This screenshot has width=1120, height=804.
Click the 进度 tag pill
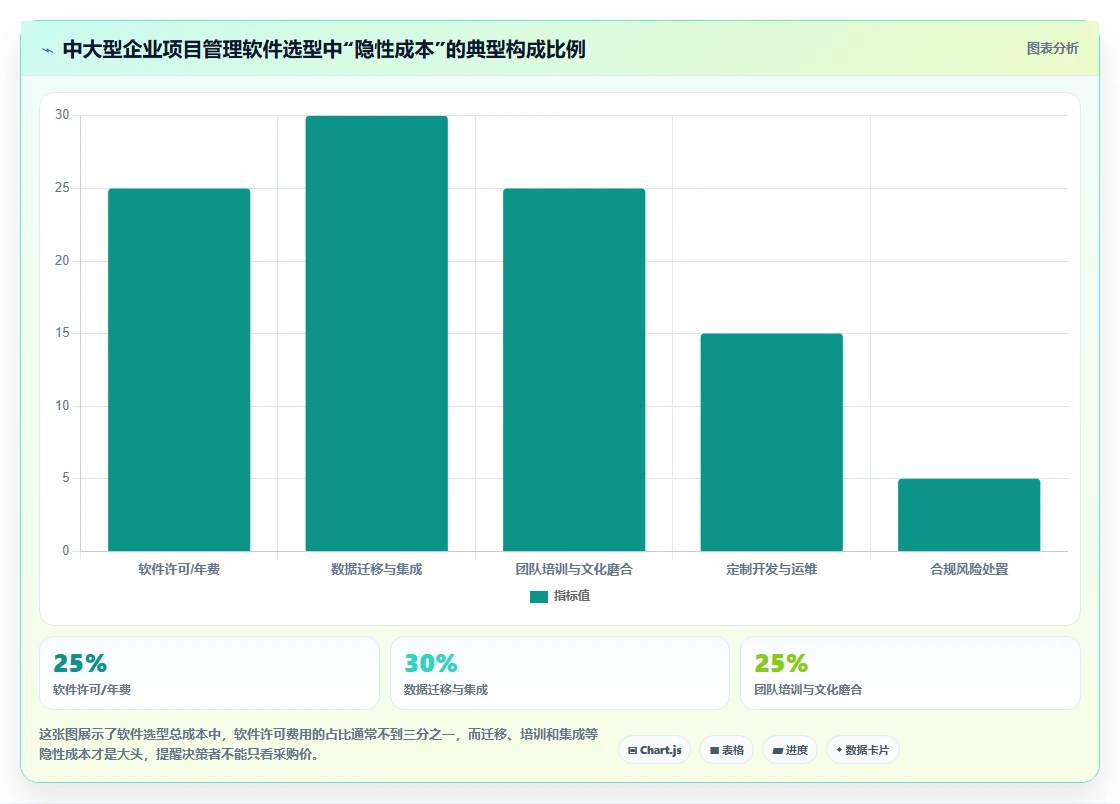[790, 750]
